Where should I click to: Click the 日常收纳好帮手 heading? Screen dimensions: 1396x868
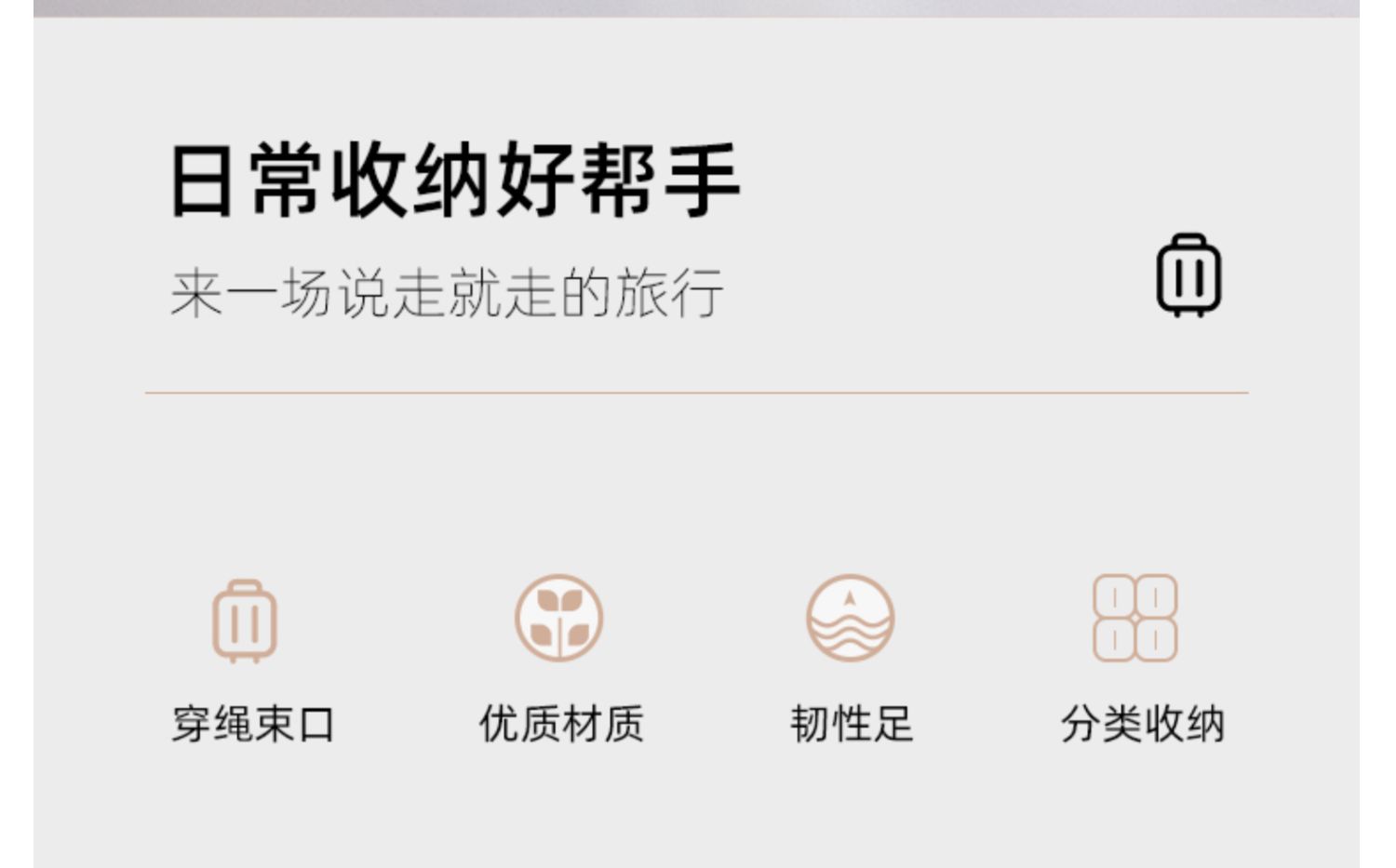[455, 180]
